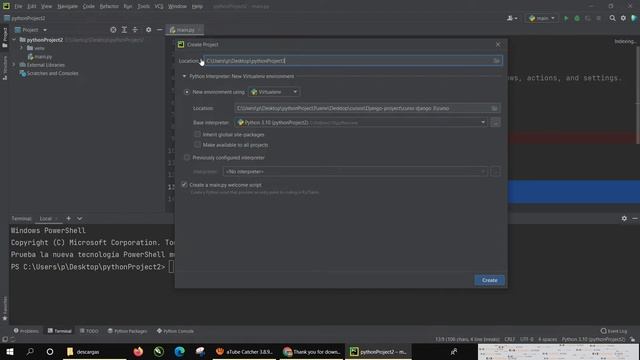
Task: Click JetBrains toolbox icon at top right
Action: pos(634,18)
